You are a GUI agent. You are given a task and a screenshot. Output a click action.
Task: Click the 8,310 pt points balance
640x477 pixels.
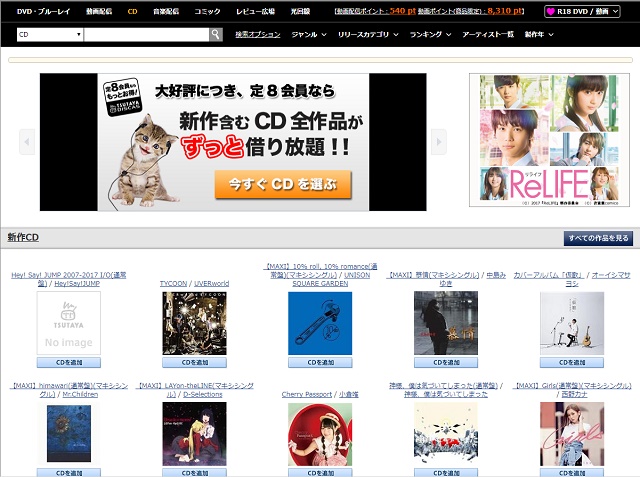tap(505, 11)
